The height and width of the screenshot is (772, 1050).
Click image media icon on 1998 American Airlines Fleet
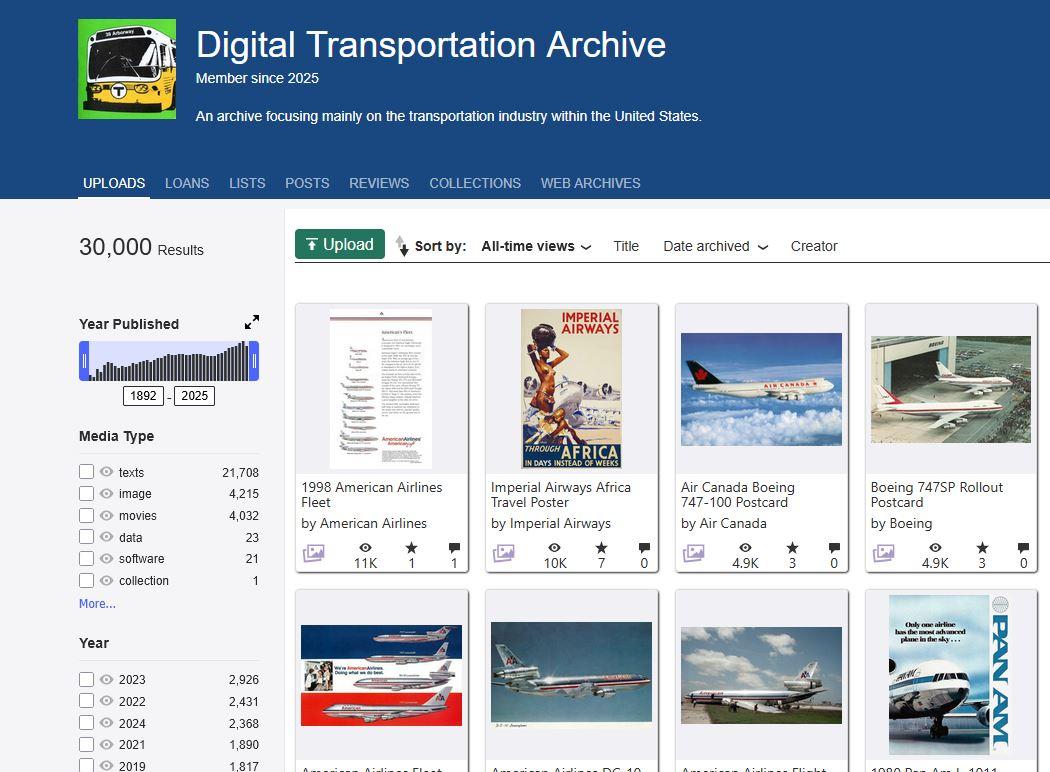[313, 553]
